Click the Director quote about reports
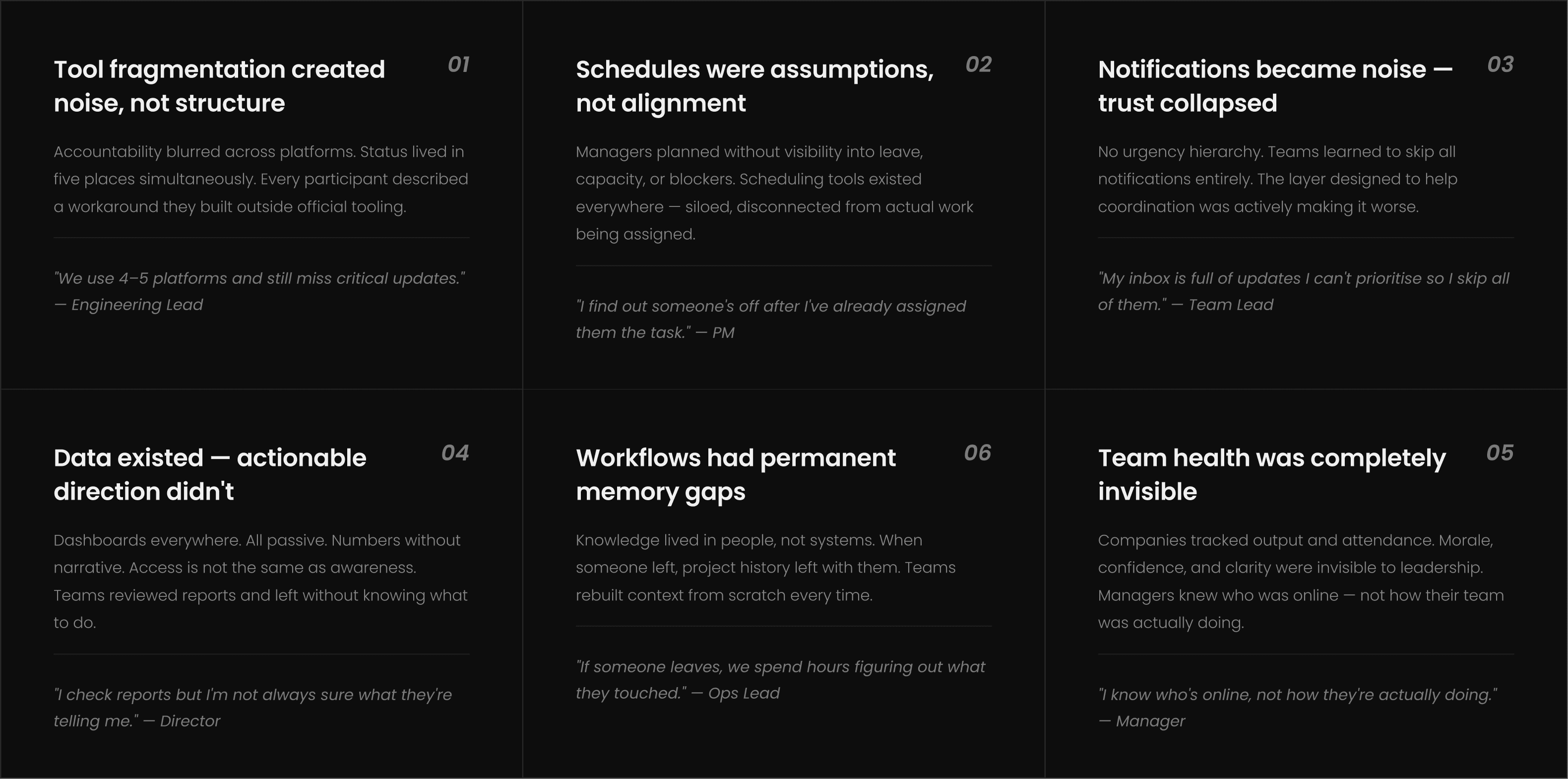This screenshot has width=1568, height=779. [252, 708]
